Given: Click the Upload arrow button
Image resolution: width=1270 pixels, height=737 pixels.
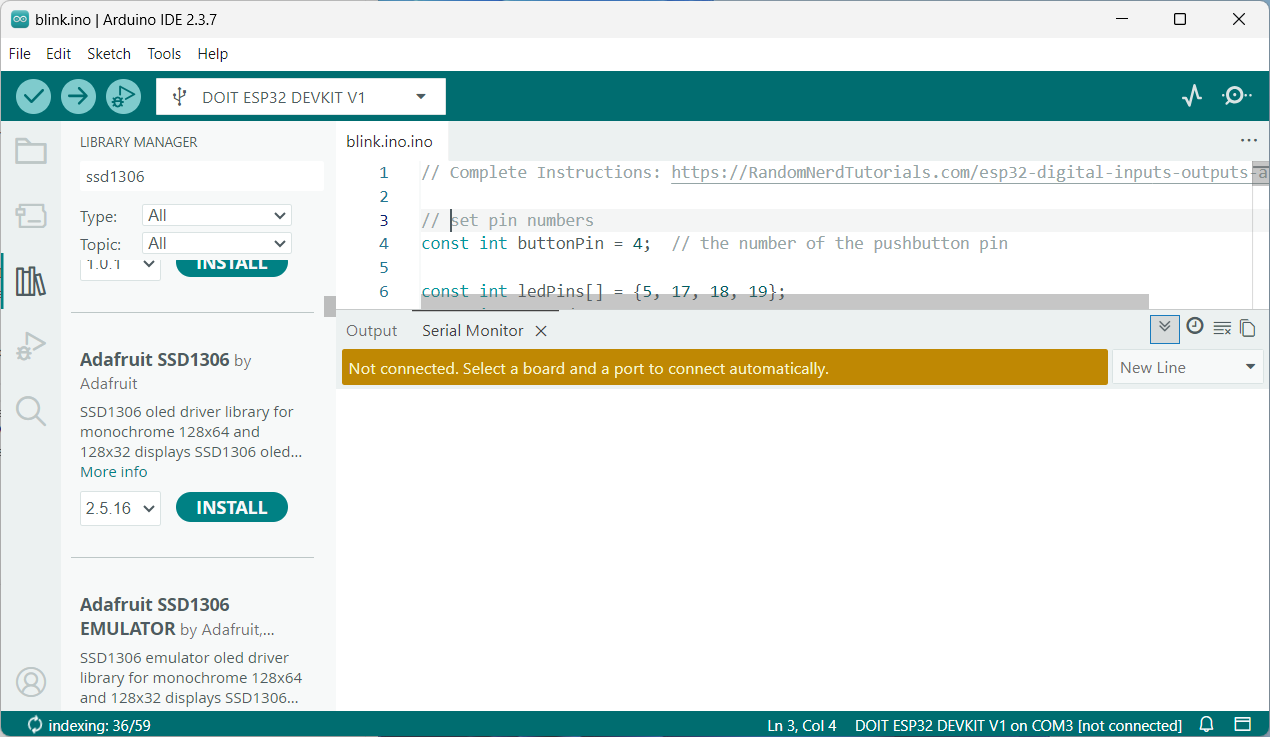Looking at the screenshot, I should click(x=78, y=96).
